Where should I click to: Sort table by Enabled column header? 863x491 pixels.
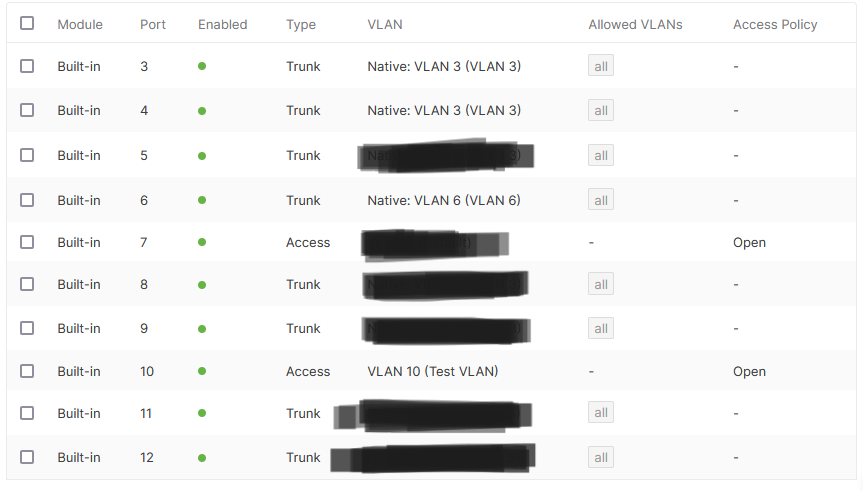pyautogui.click(x=222, y=24)
